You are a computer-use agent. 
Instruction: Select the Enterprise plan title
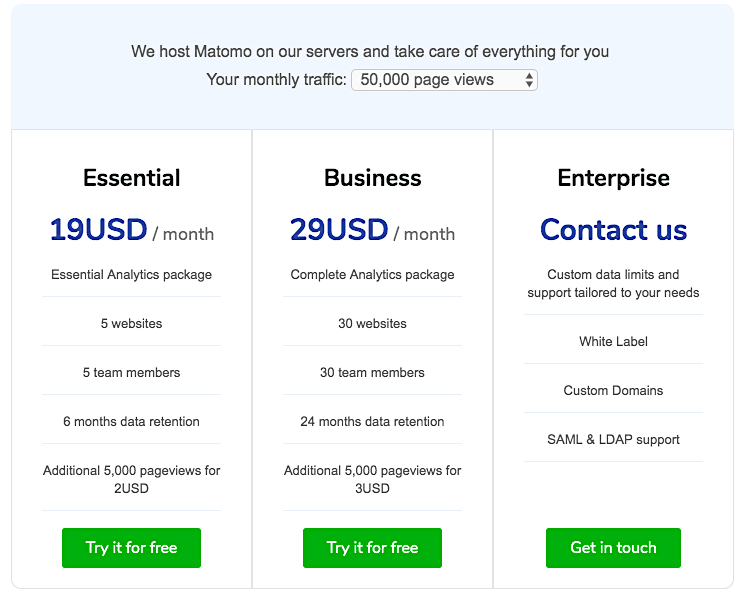click(x=614, y=178)
